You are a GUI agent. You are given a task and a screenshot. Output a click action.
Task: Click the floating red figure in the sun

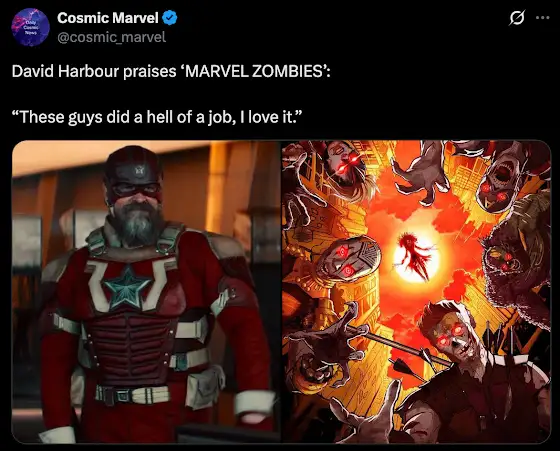point(416,255)
